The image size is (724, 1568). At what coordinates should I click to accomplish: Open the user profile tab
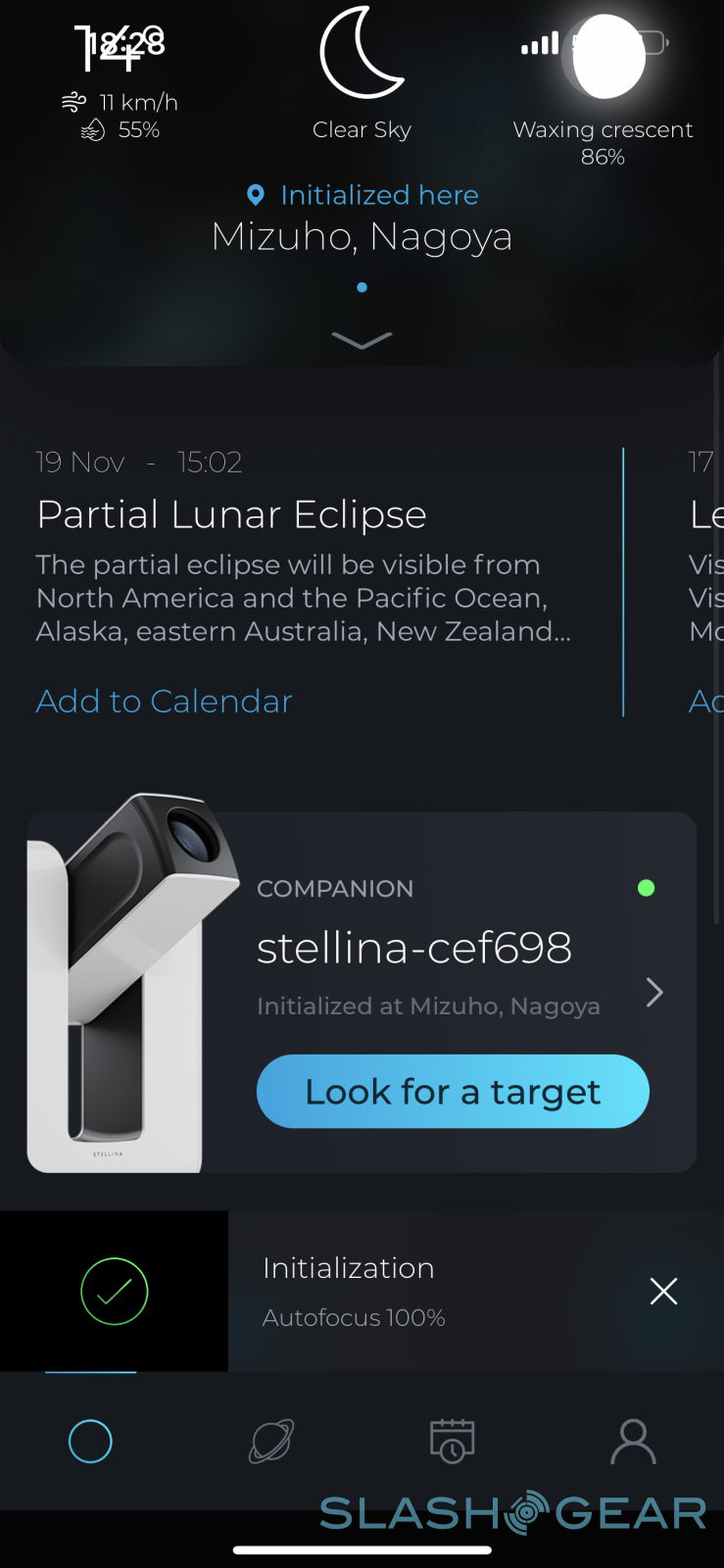[633, 1441]
